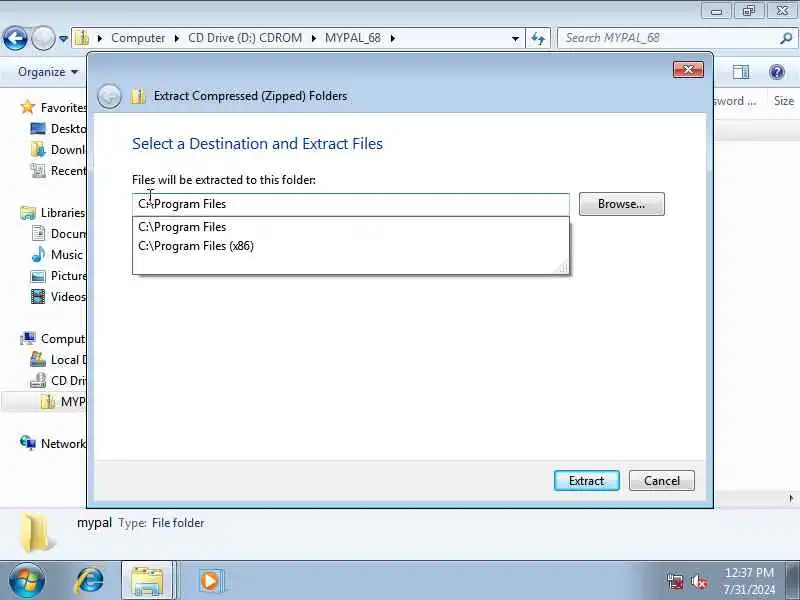Launch Internet Explorer from taskbar
Viewport: 800px width, 600px height.
89,581
